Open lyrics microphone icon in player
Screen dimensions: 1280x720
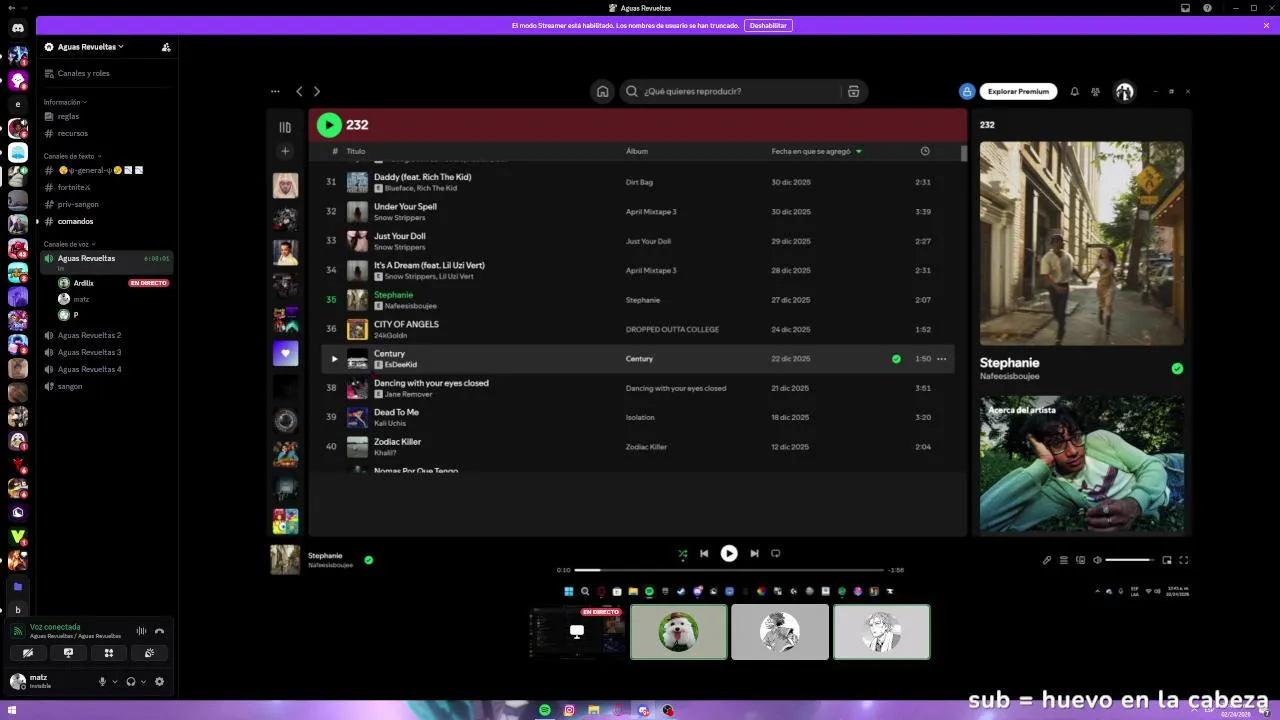(1047, 560)
